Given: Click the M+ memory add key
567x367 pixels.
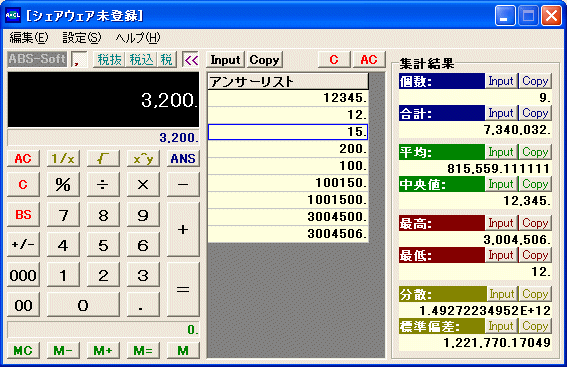Looking at the screenshot, I should (x=103, y=350).
